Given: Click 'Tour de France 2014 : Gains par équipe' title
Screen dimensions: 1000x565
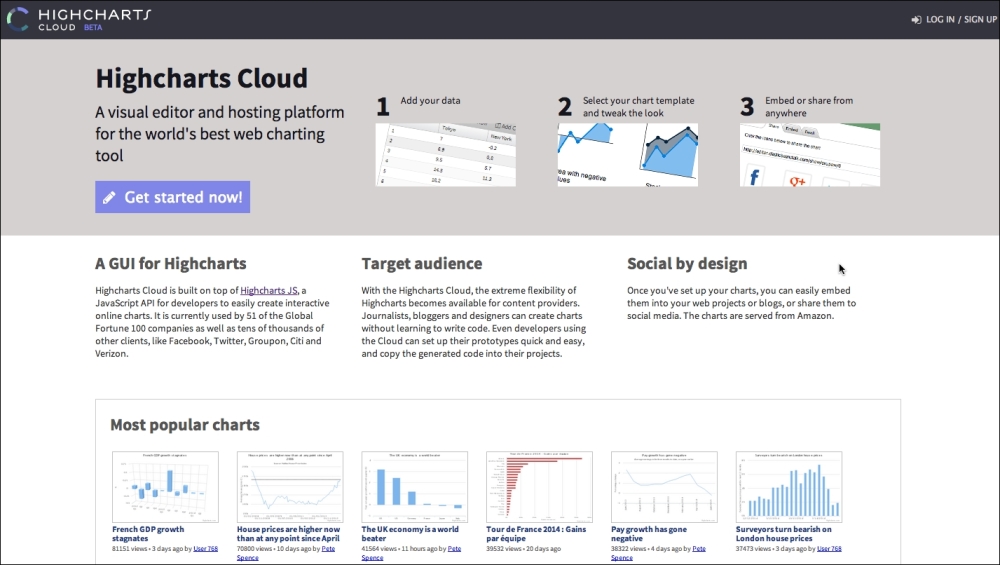Looking at the screenshot, I should pos(536,534).
